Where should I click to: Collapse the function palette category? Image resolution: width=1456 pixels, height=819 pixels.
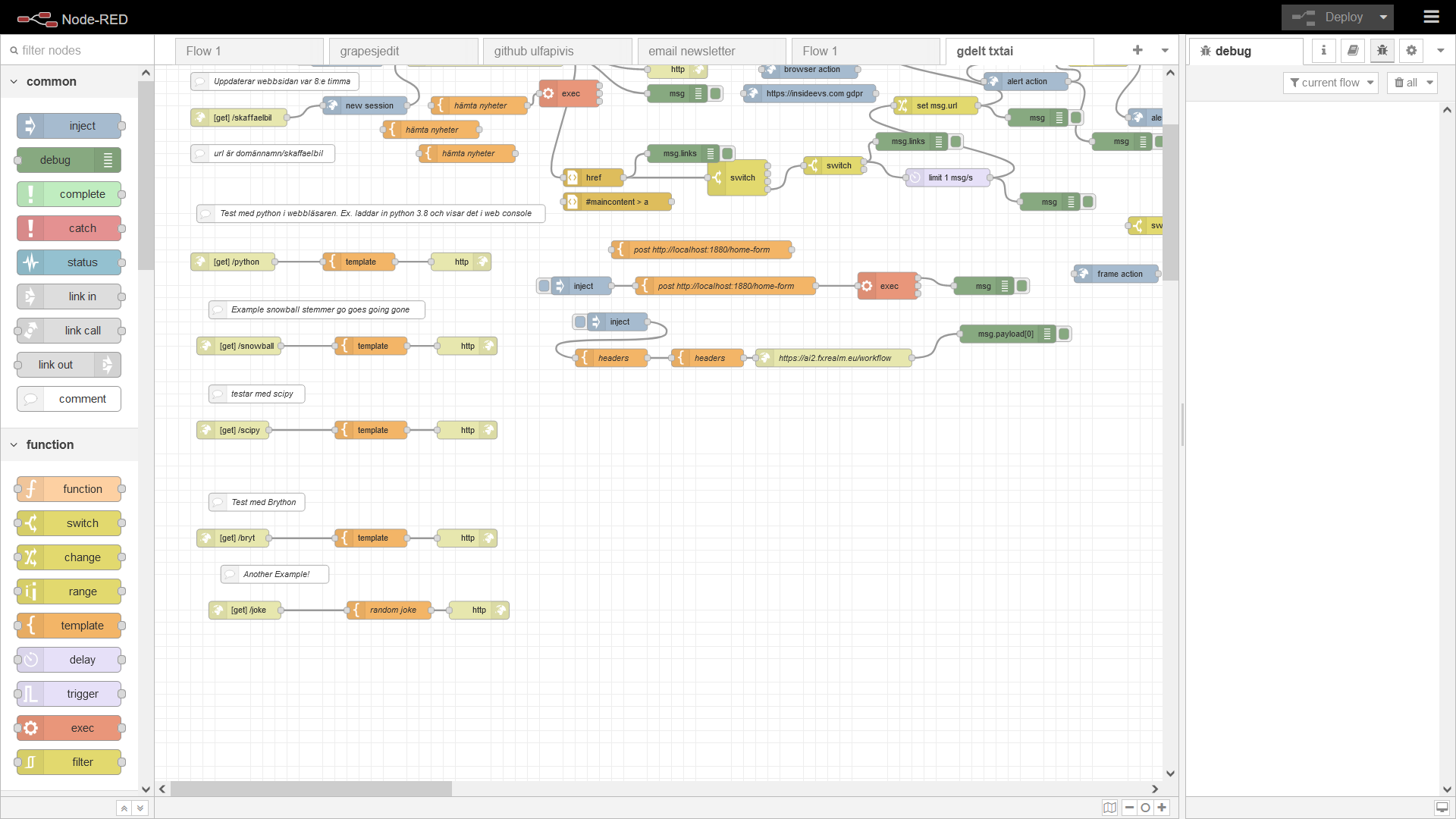(x=69, y=444)
